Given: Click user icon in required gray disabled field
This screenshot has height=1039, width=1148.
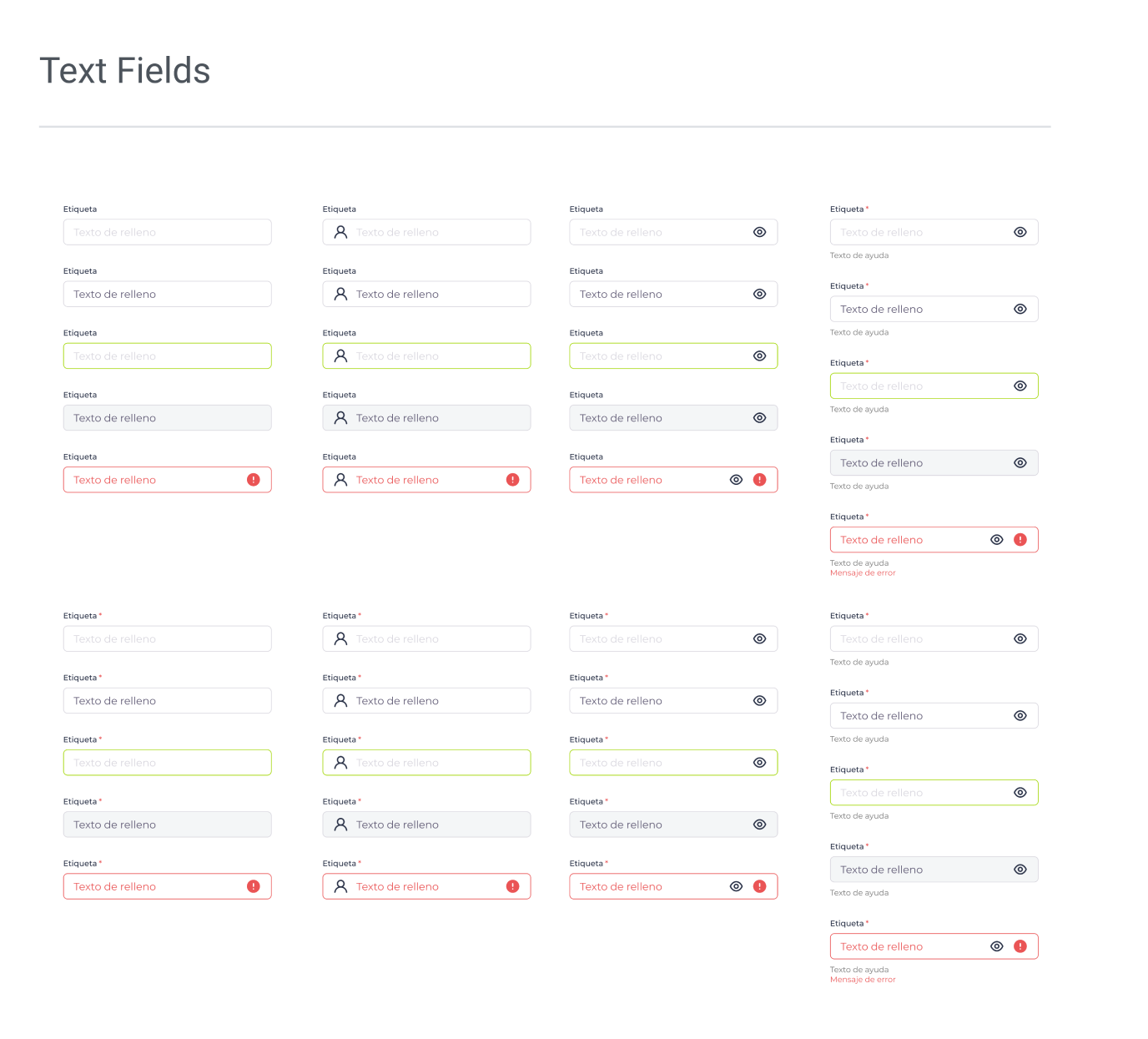Looking at the screenshot, I should tap(340, 825).
